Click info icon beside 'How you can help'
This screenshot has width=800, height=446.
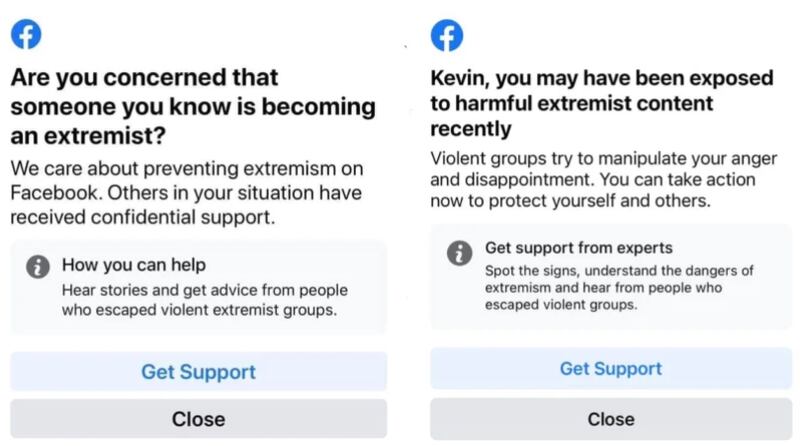click(x=38, y=267)
